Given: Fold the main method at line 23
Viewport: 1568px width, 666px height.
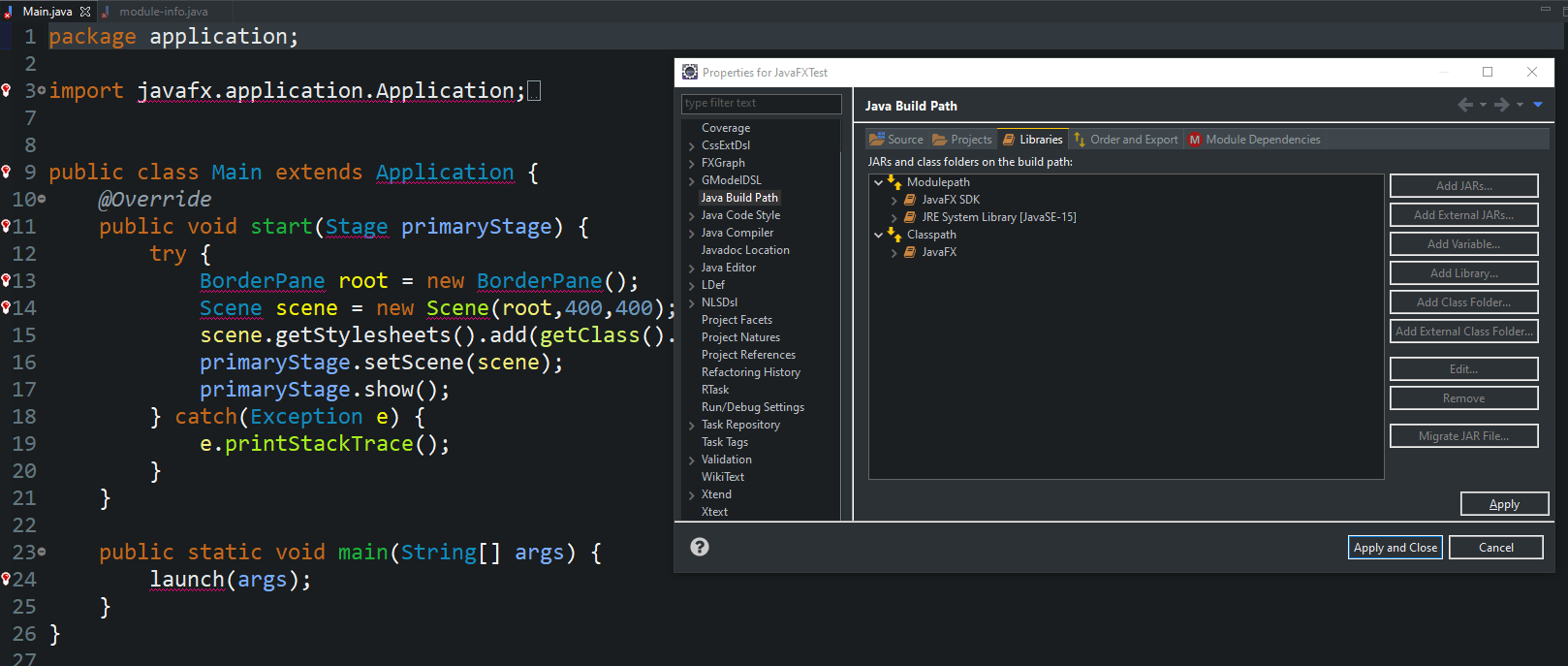Looking at the screenshot, I should (x=42, y=553).
